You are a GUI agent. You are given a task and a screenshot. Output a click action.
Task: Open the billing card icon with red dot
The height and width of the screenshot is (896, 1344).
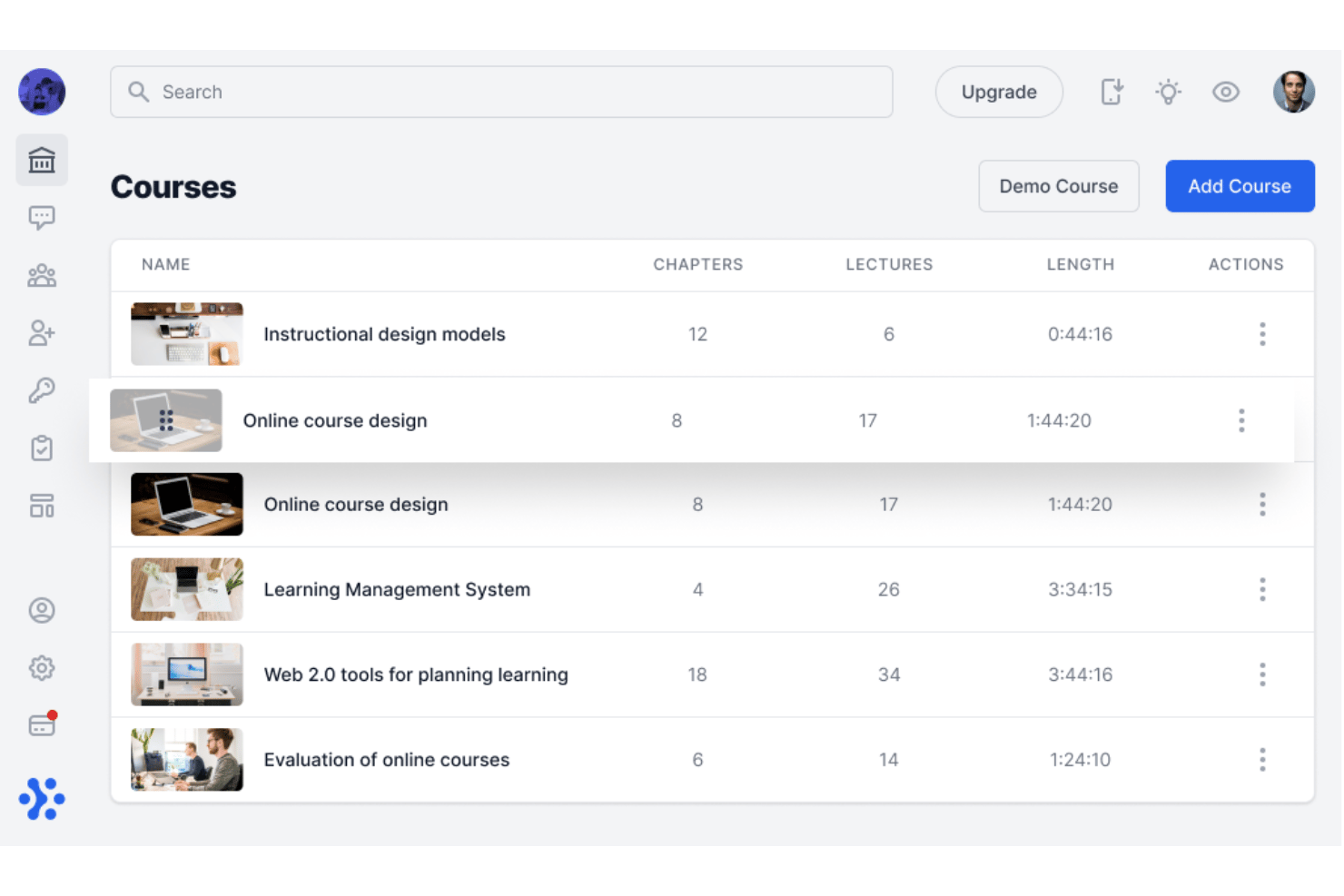click(43, 724)
